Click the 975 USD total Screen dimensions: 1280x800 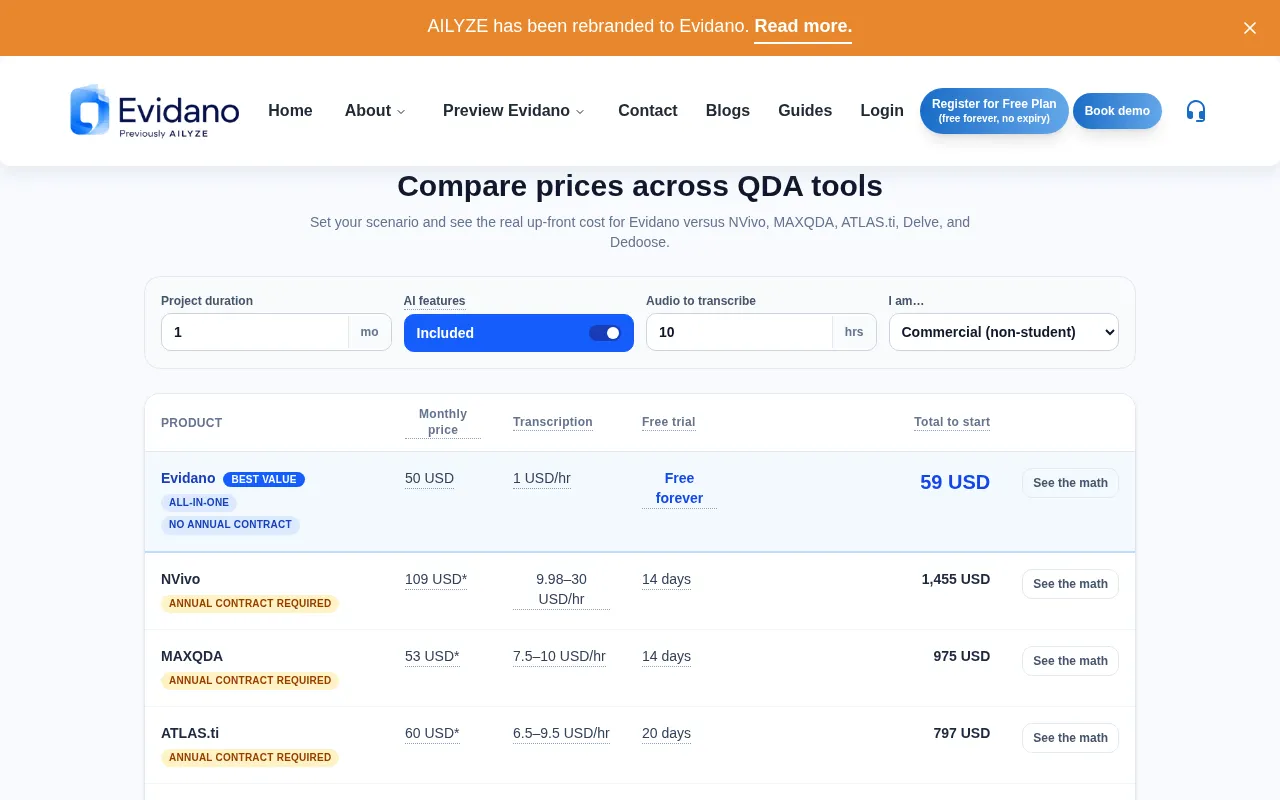pyautogui.click(x=962, y=656)
